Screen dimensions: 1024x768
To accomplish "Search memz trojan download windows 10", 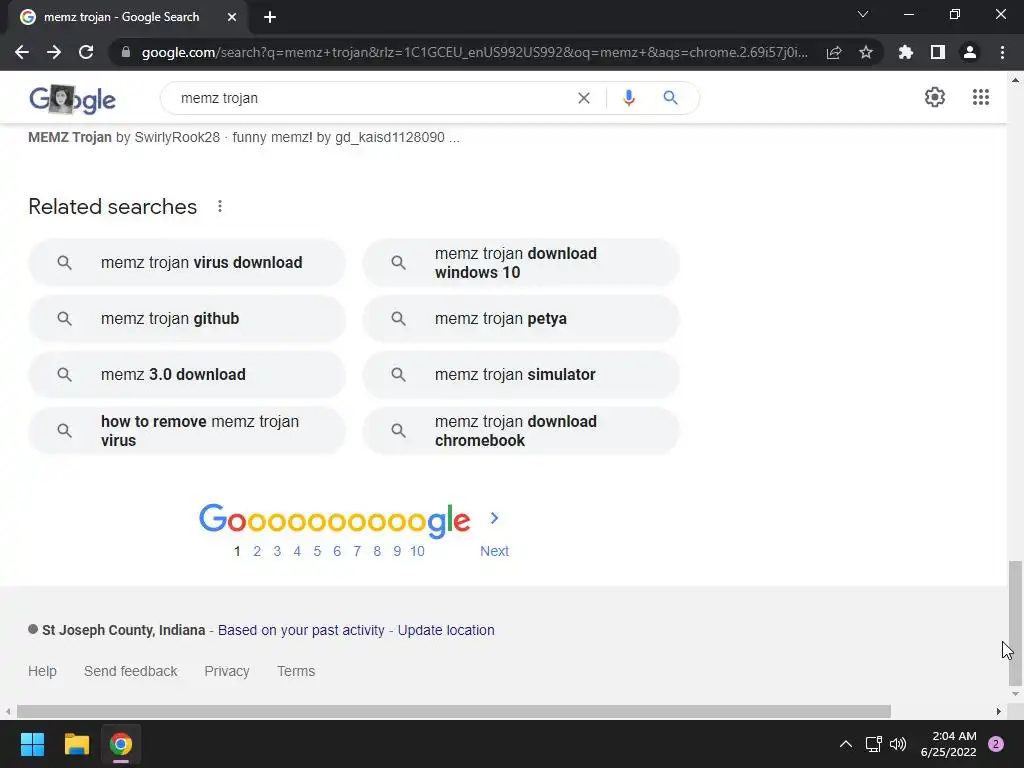I will 521,263.
